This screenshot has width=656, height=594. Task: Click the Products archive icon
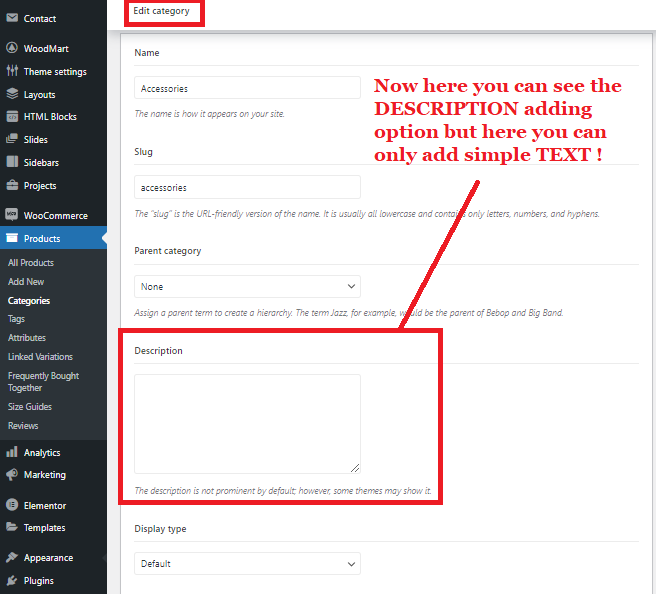click(12, 238)
